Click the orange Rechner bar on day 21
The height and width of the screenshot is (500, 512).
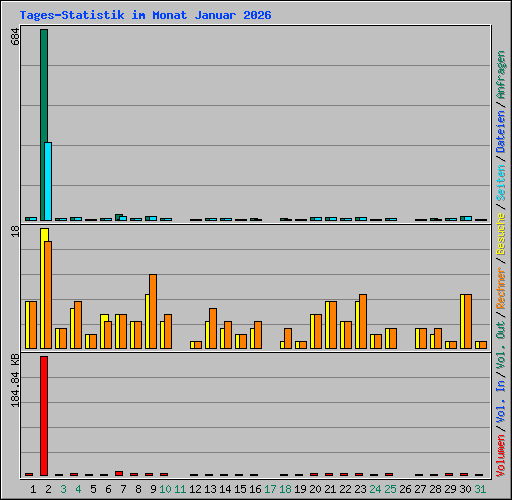[333, 325]
